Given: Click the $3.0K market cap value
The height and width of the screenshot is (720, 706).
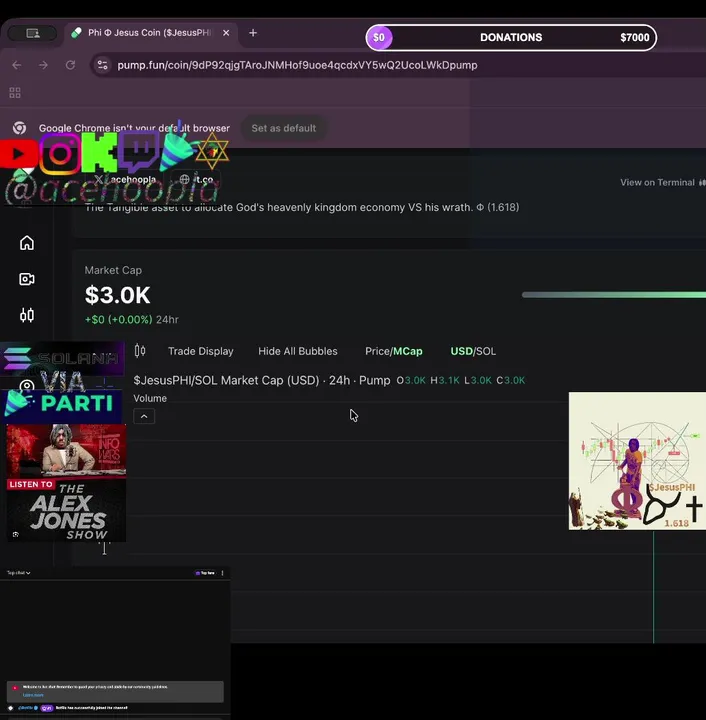Looking at the screenshot, I should point(118,295).
